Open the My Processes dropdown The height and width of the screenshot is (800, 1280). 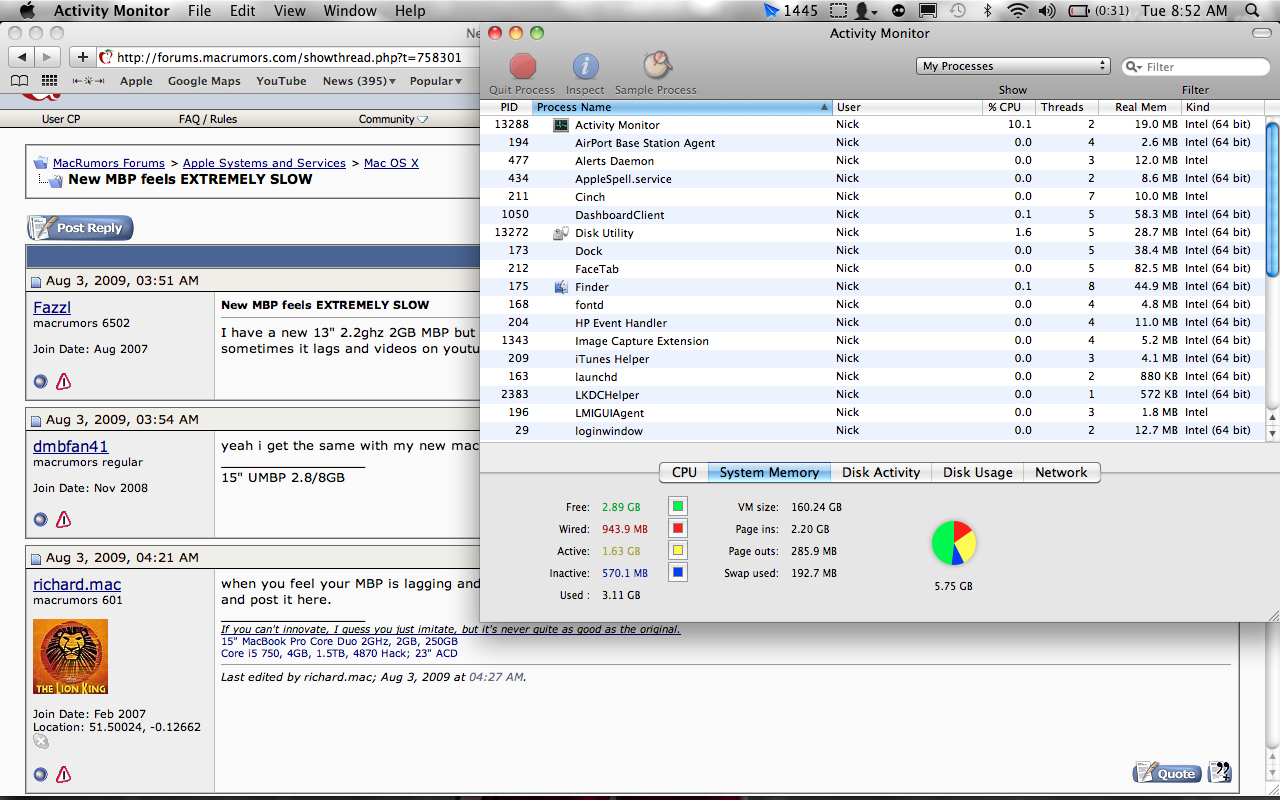point(1013,66)
